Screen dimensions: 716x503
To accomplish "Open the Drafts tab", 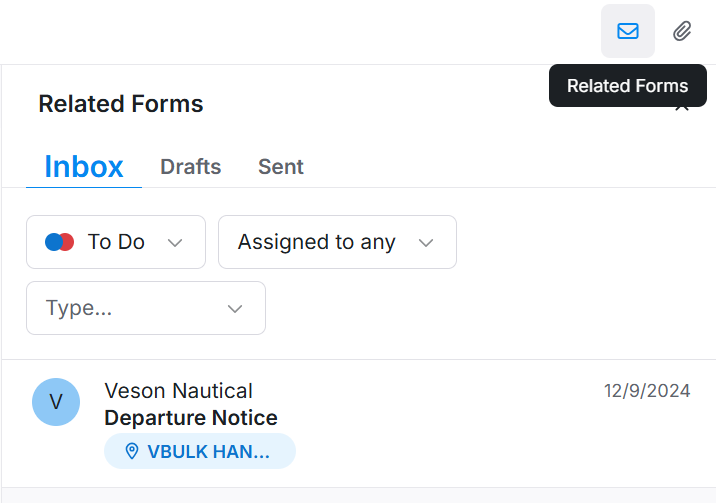I will 190,167.
